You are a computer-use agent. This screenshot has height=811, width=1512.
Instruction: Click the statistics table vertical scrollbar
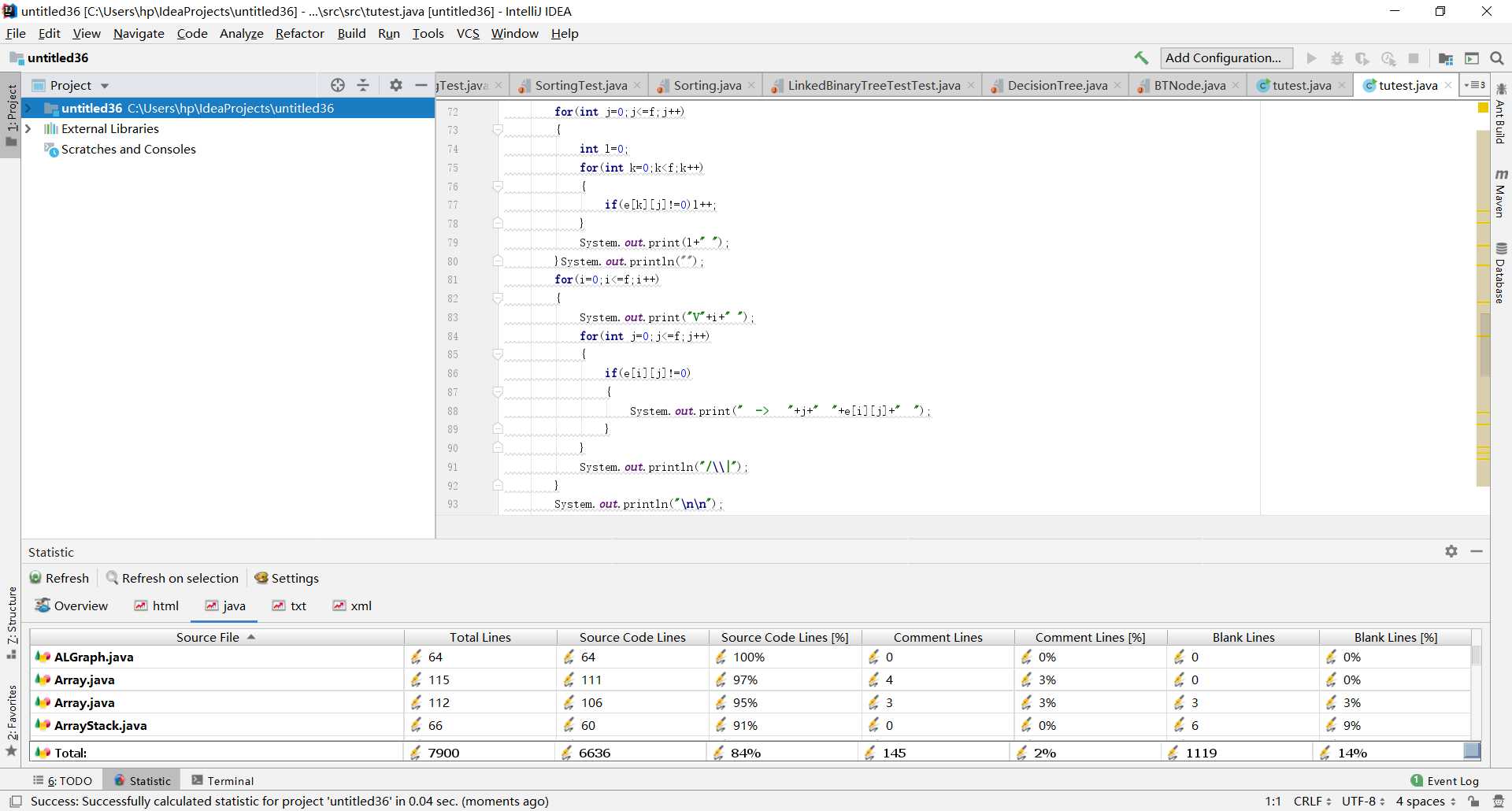[x=1477, y=655]
